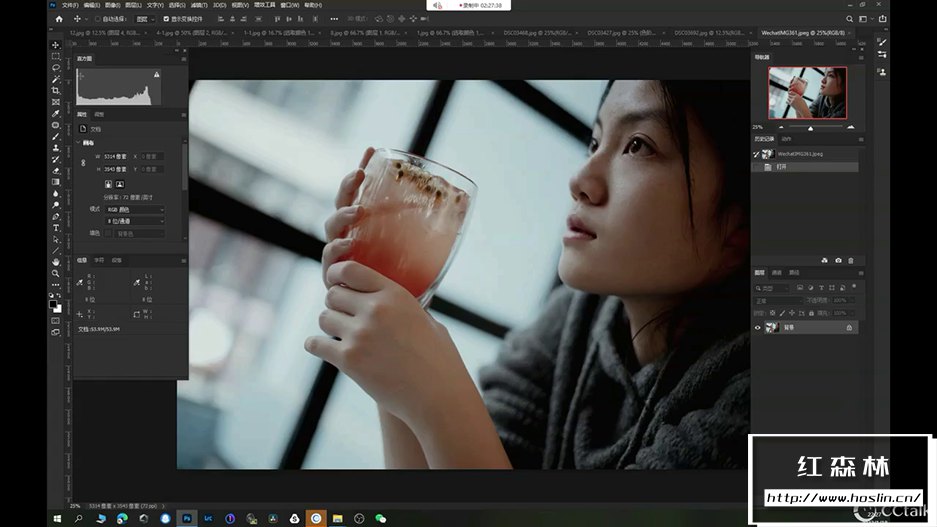Hide the background layer with eye icon
The image size is (937, 527).
[x=757, y=327]
